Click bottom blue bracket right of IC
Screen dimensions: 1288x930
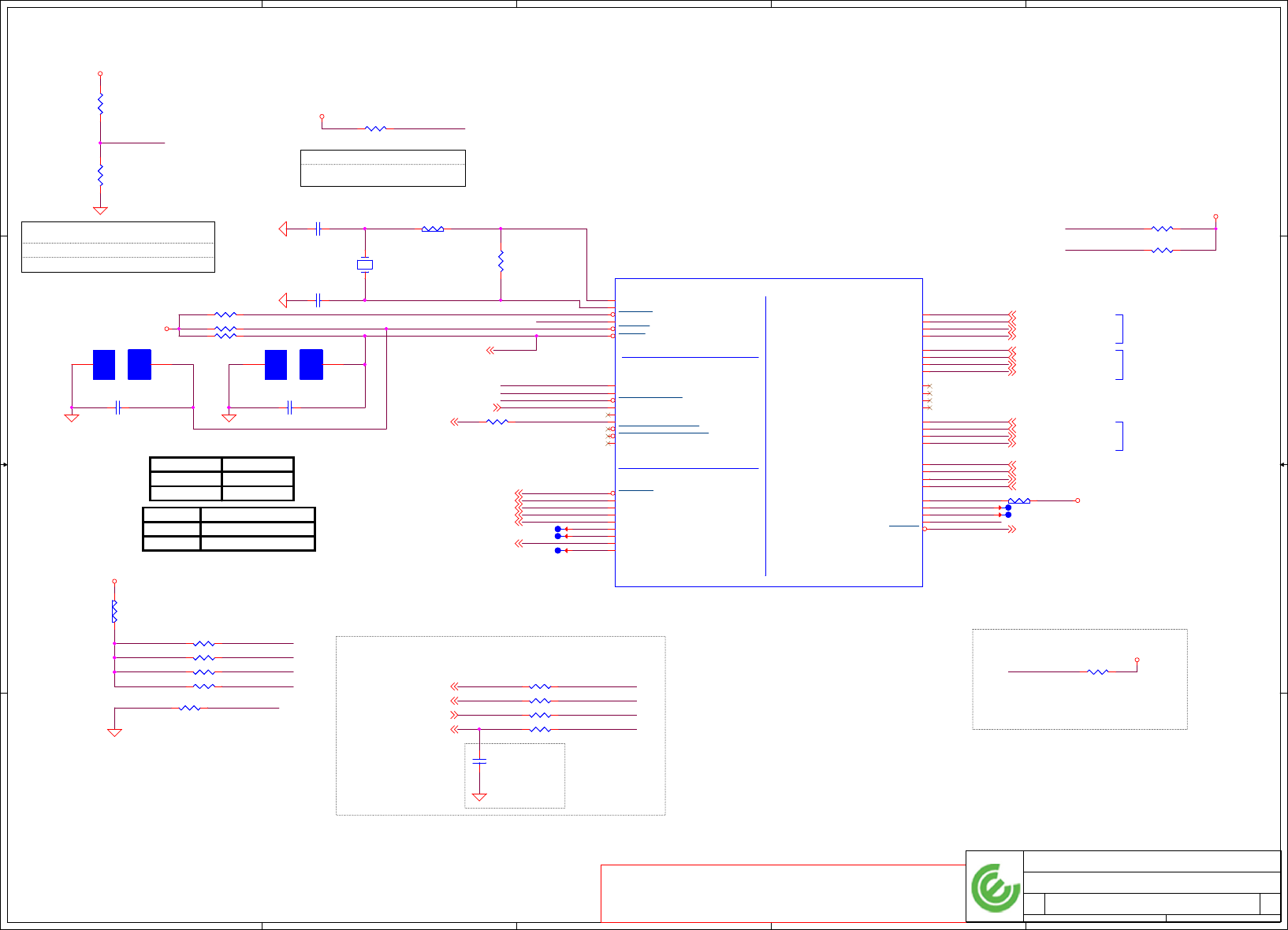[1119, 436]
